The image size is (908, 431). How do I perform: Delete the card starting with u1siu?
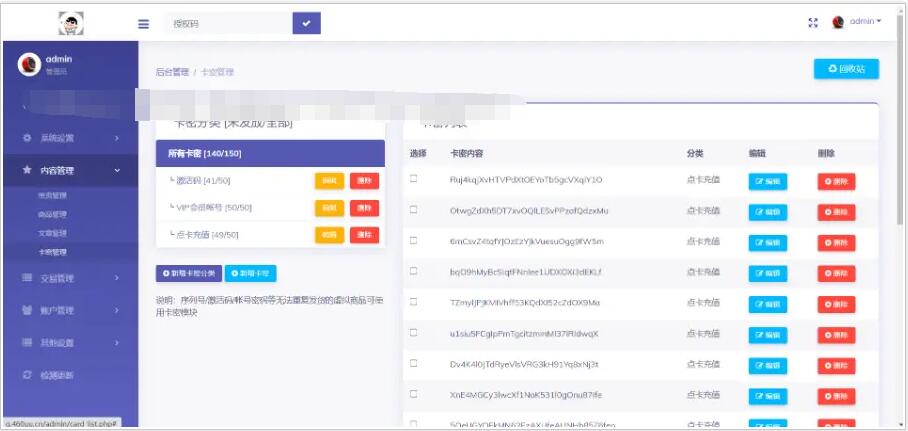(x=836, y=335)
